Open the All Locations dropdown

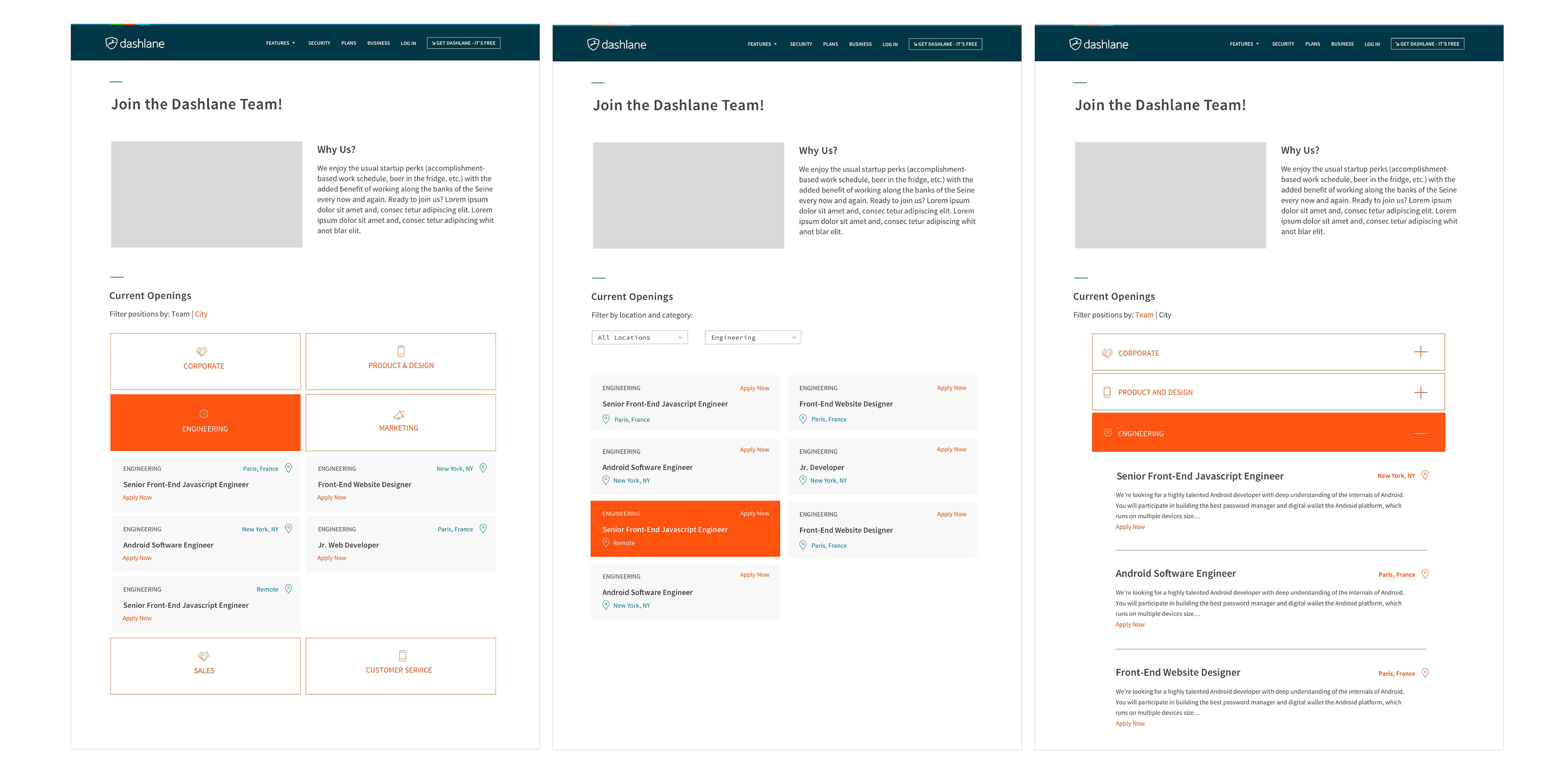(639, 337)
